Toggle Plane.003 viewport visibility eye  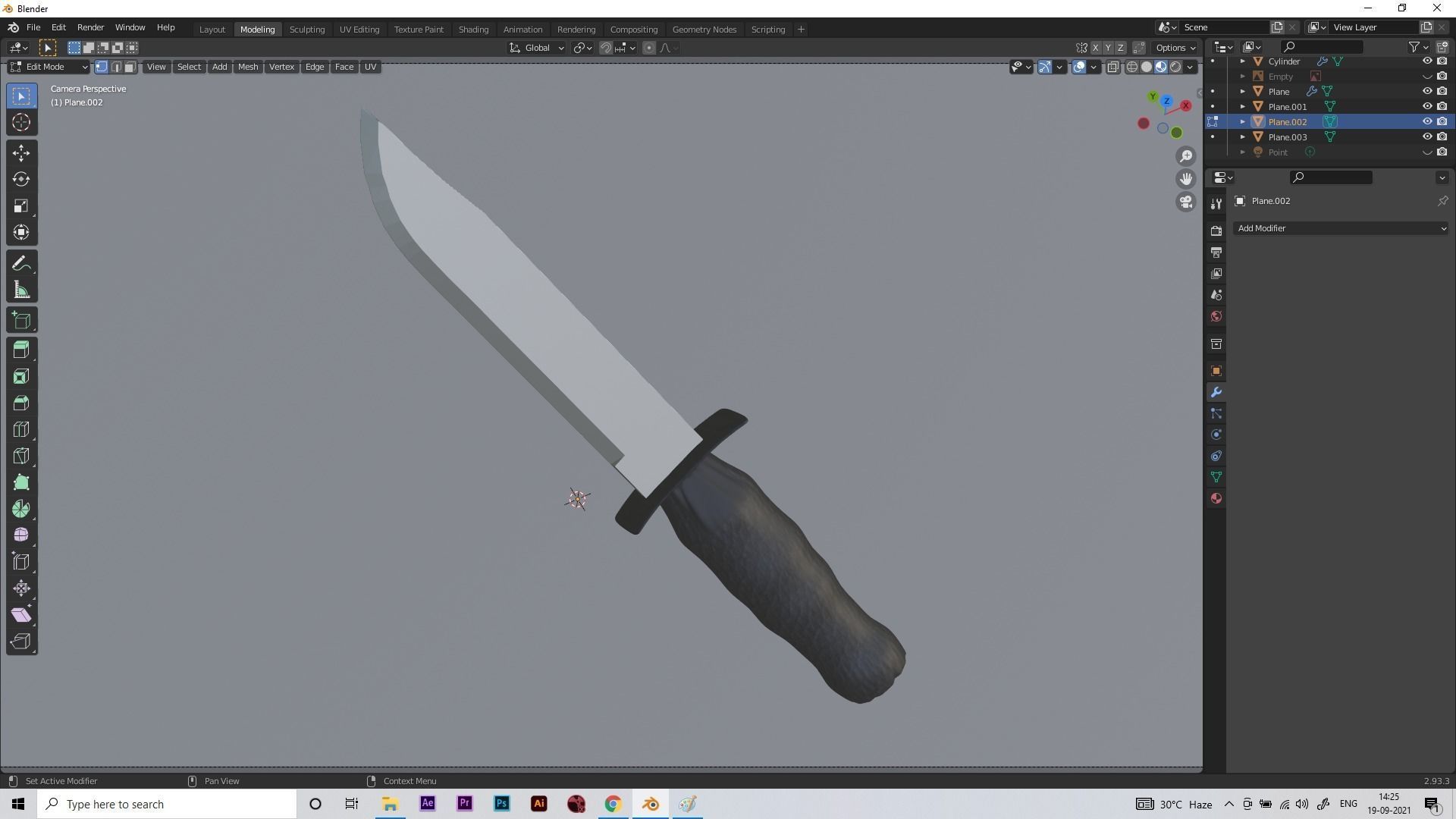[x=1426, y=136]
